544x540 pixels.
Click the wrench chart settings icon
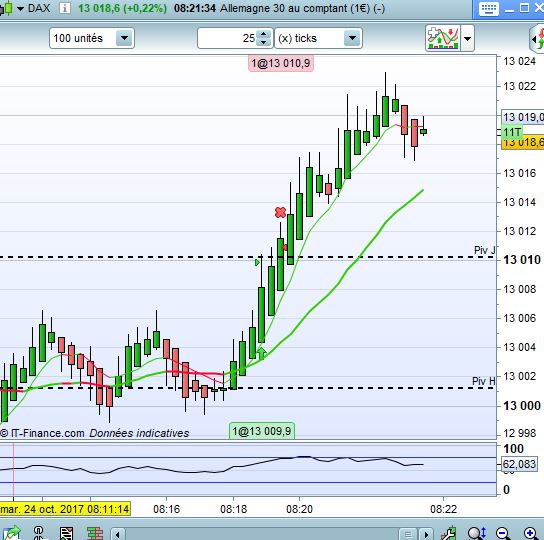click(449, 533)
